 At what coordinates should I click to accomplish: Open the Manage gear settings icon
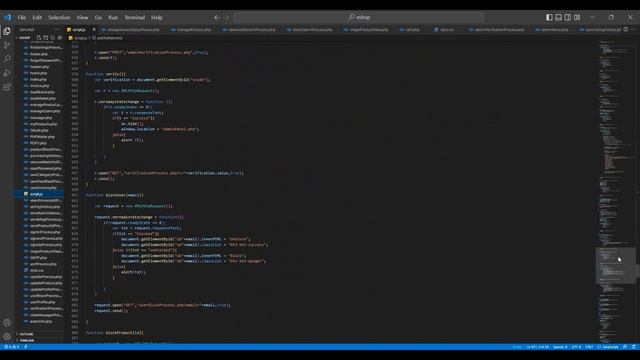coord(7,336)
